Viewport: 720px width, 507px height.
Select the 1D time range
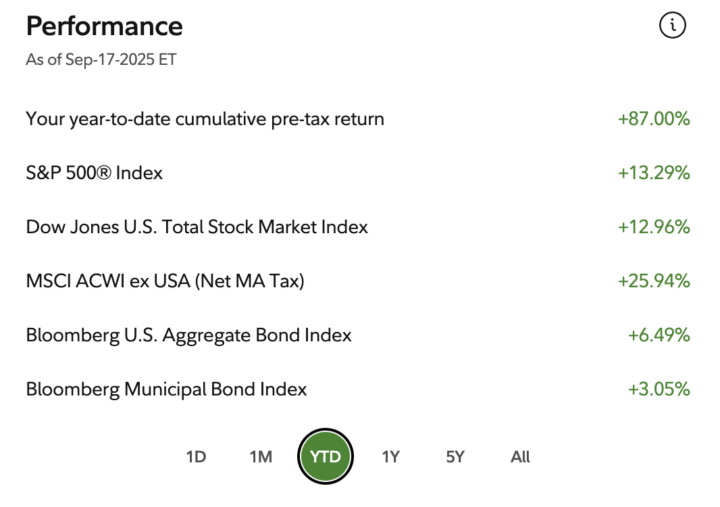(x=196, y=456)
